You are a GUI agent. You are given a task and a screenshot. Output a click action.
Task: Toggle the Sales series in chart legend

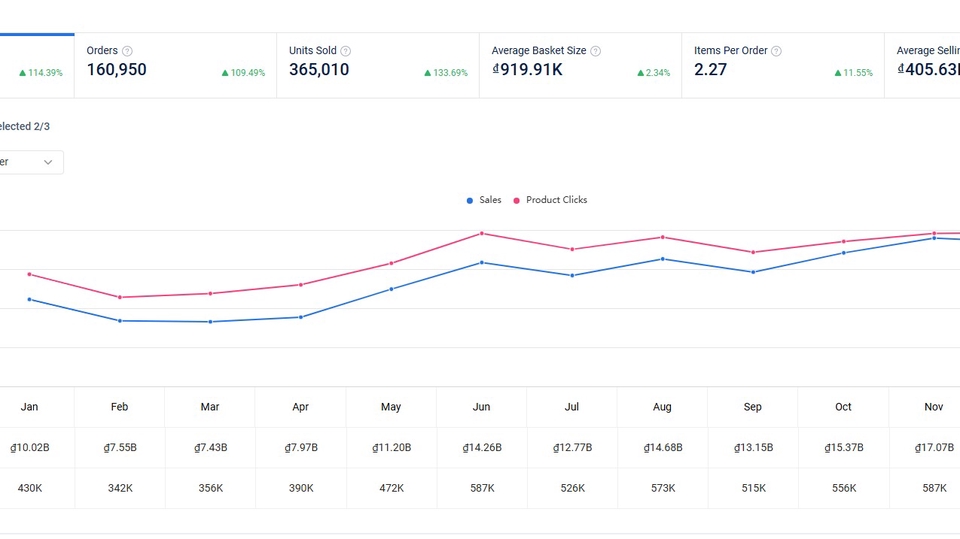click(484, 200)
